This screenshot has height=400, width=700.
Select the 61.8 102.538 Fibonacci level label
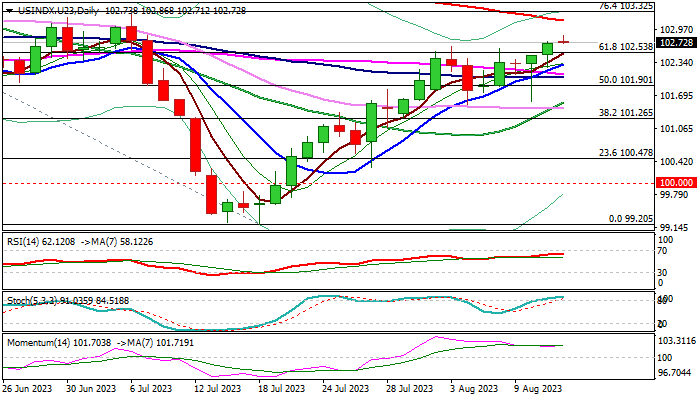[625, 47]
